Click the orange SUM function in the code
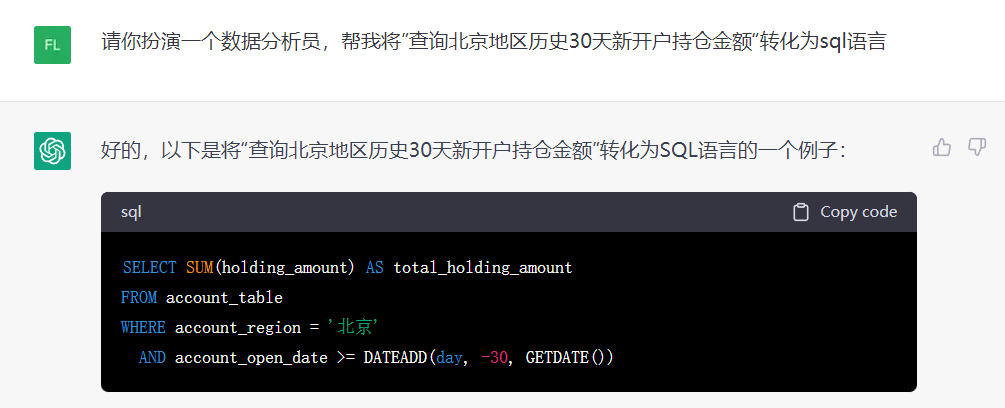1005x408 pixels. [x=199, y=268]
